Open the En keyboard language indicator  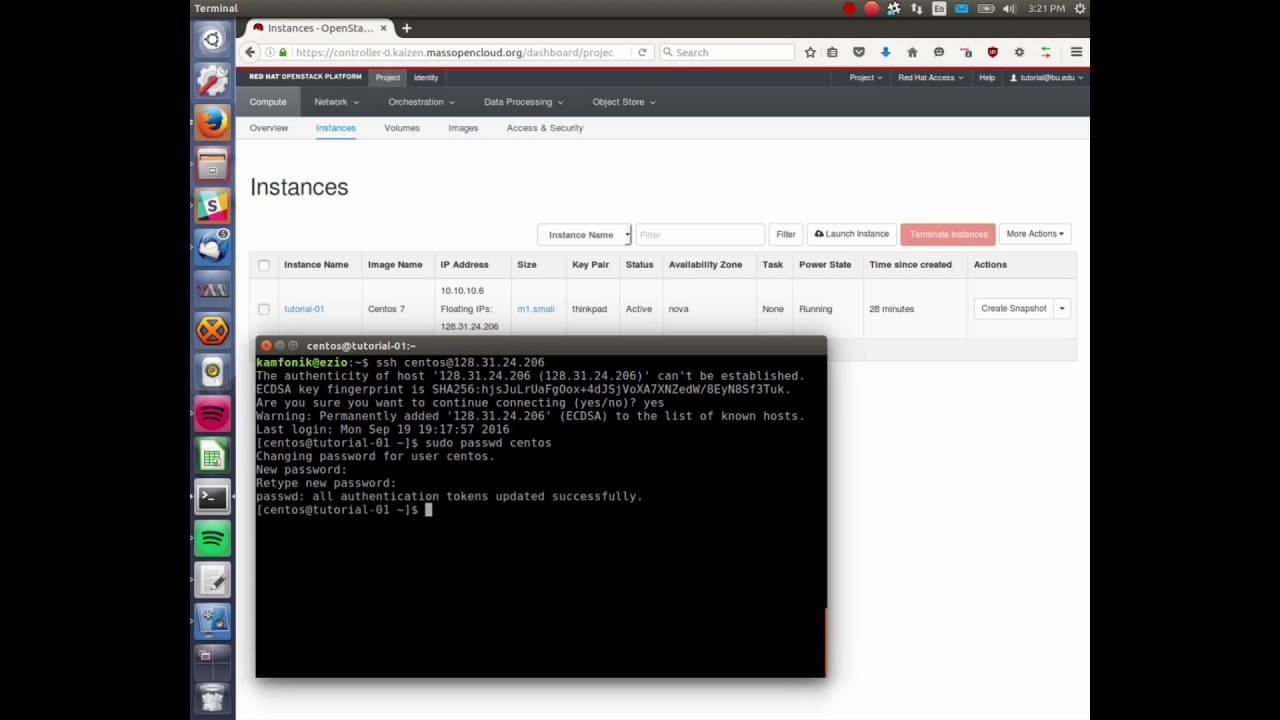[939, 8]
